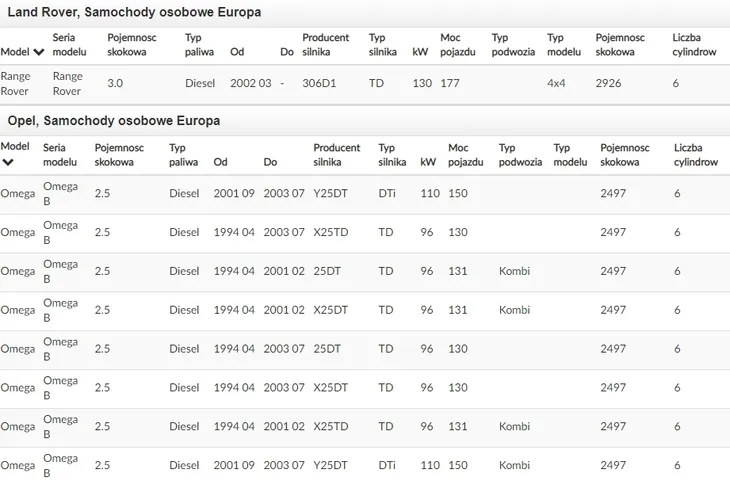Select Y25DT engine cell in the Kombi row
Viewport: 730px width, 480px height.
click(330, 466)
